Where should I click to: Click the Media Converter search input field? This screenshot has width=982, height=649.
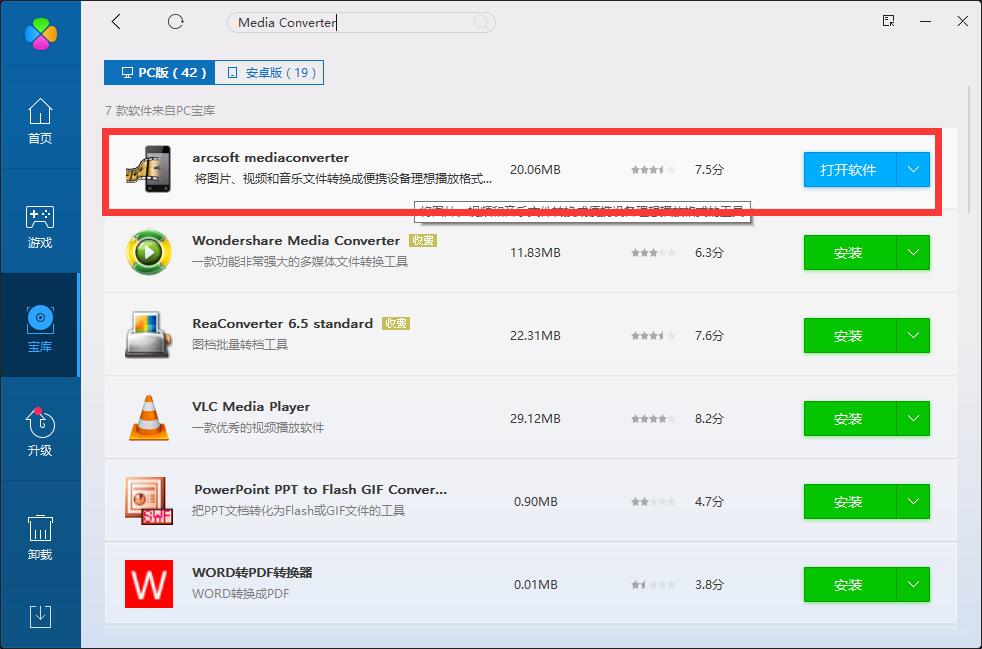pyautogui.click(x=361, y=23)
